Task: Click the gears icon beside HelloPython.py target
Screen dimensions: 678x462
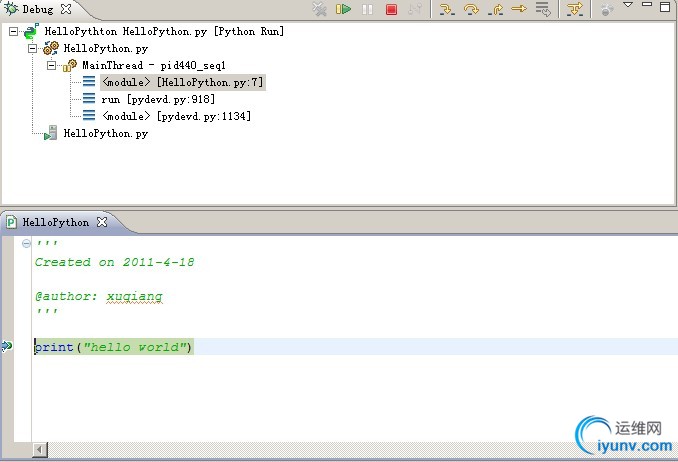Action: (51, 48)
